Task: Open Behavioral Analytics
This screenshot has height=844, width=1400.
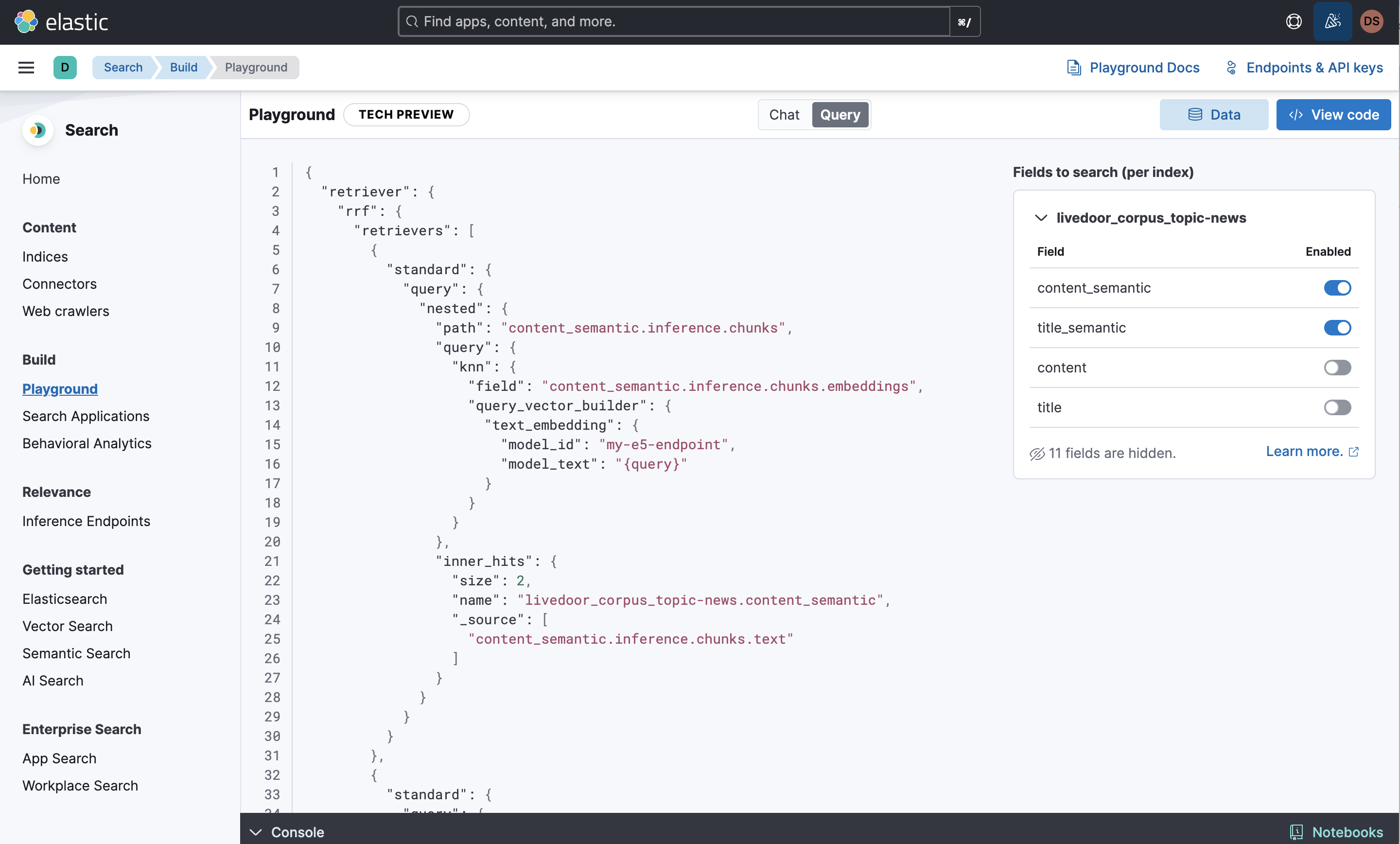Action: (x=87, y=443)
